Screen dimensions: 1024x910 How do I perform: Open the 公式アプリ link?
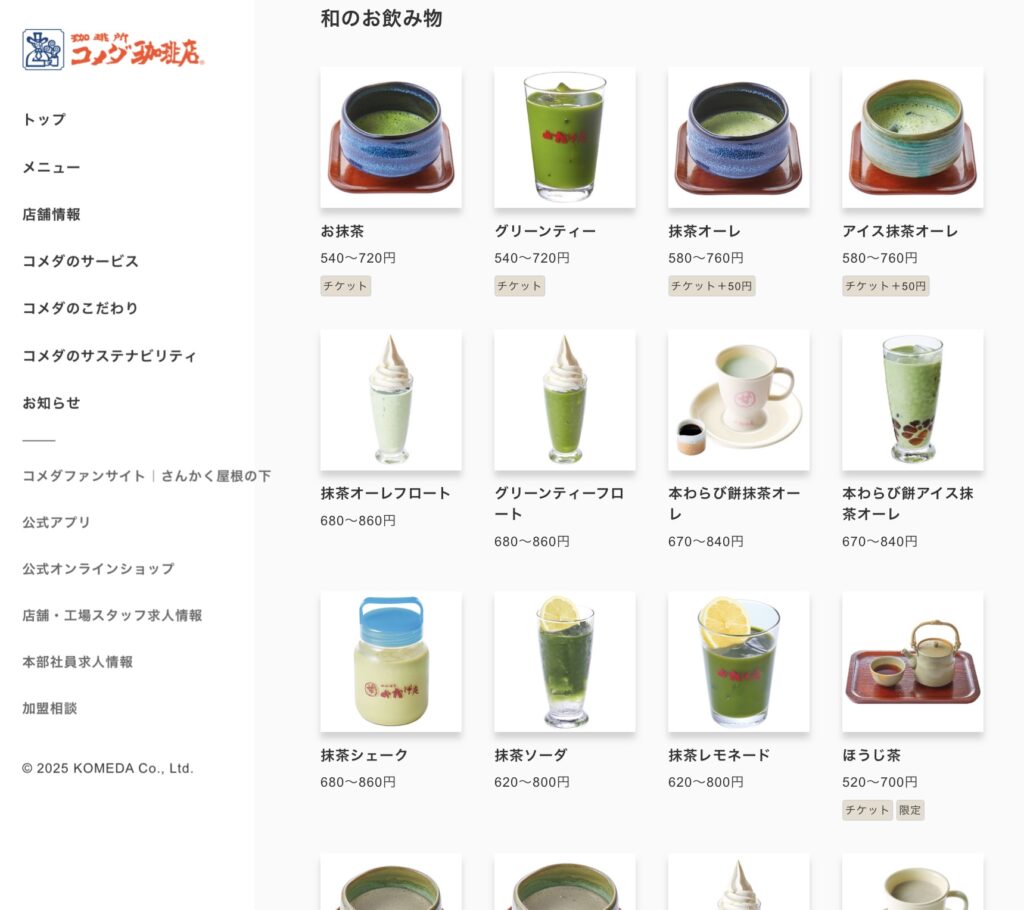click(56, 522)
